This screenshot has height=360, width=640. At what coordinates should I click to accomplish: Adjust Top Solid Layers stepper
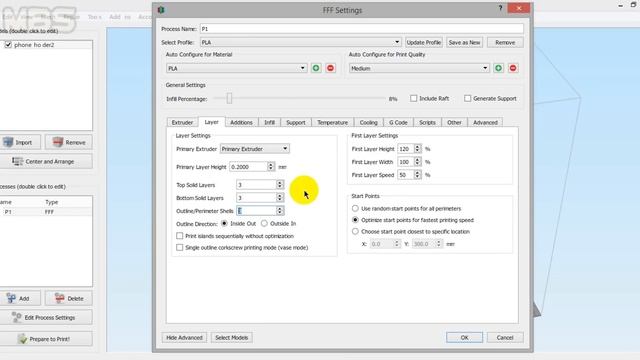pyautogui.click(x=280, y=185)
